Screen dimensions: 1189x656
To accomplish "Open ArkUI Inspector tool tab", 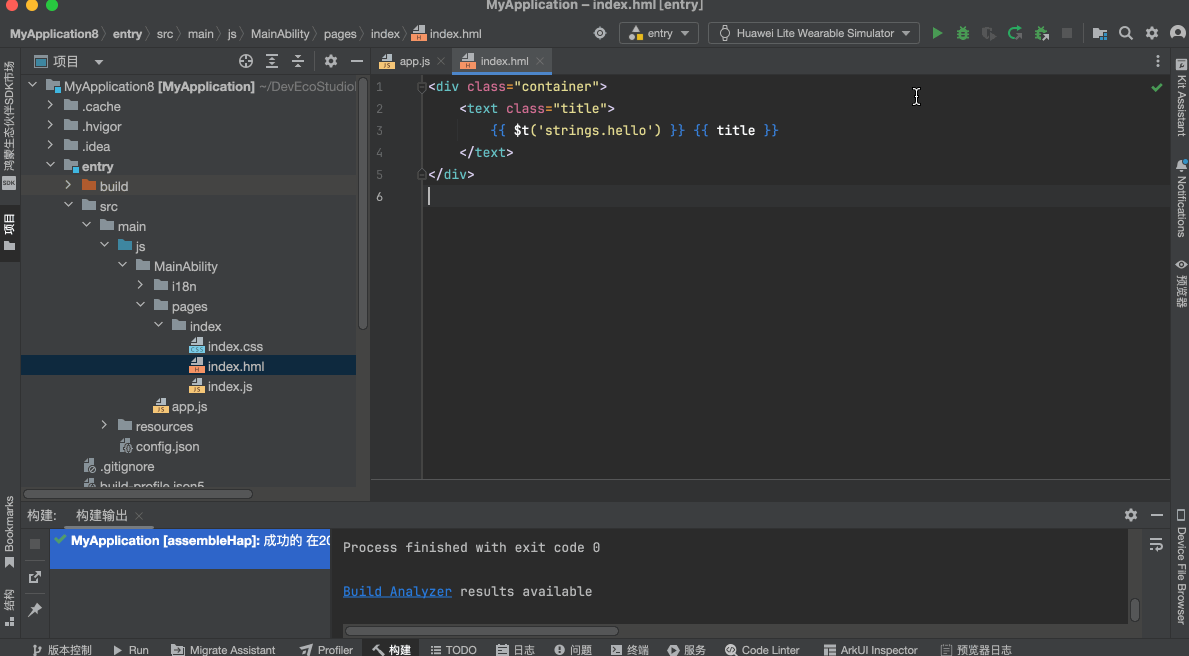I will pos(871,650).
